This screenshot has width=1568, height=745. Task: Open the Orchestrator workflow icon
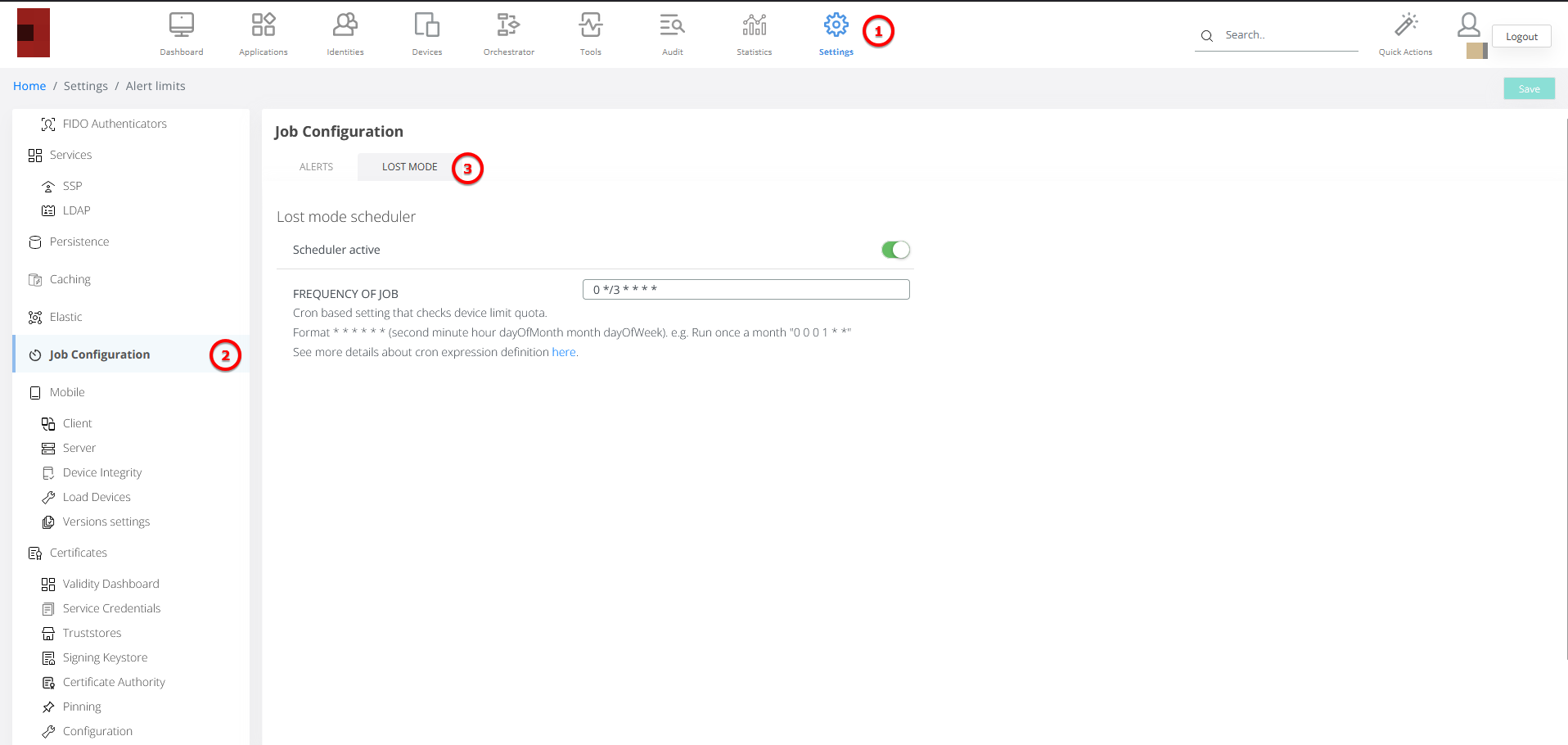(x=508, y=25)
